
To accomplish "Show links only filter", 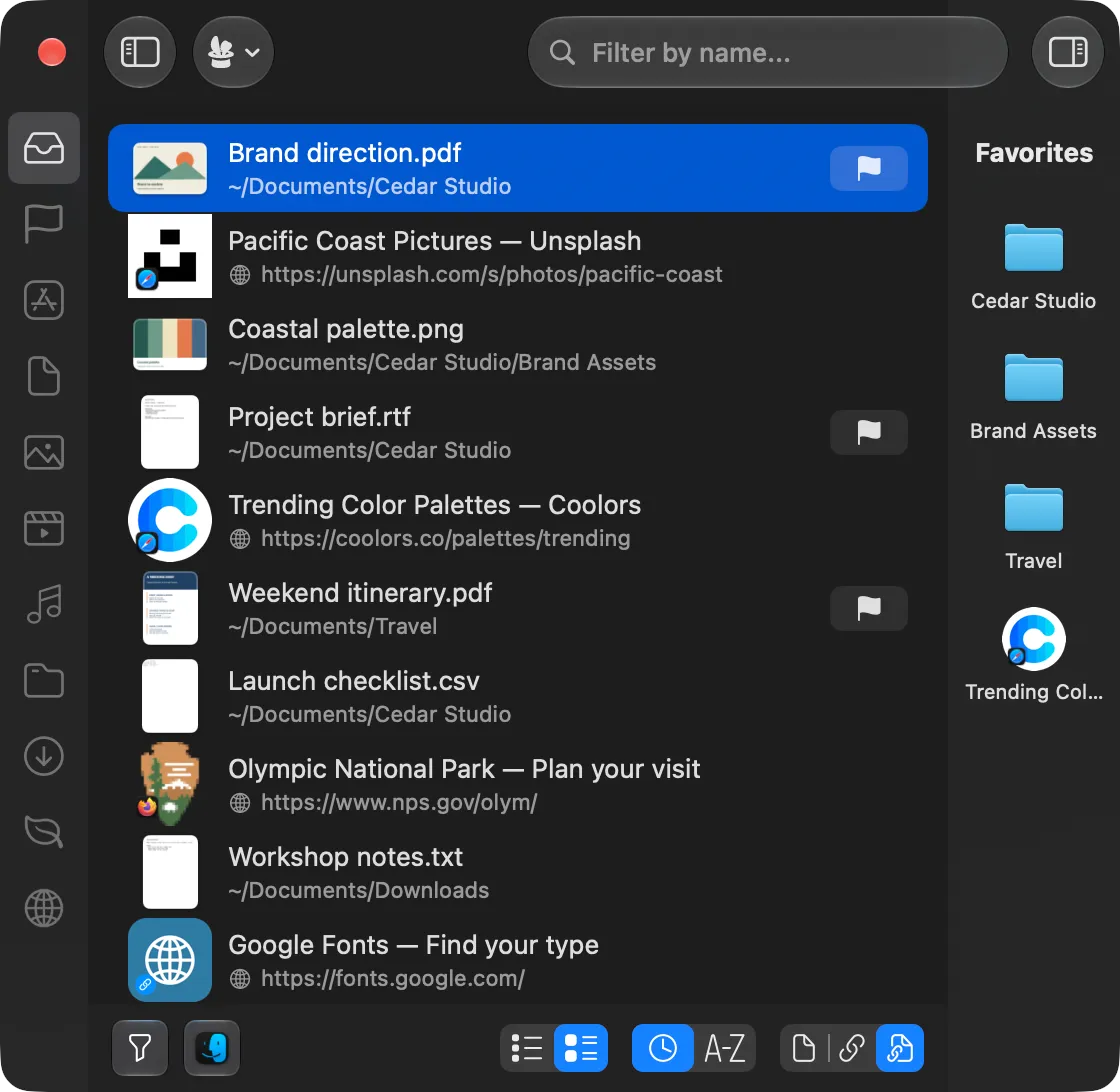I will coord(852,1048).
